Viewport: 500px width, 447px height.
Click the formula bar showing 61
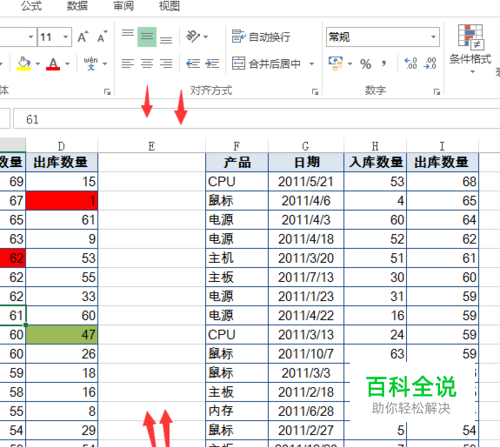click(x=256, y=119)
